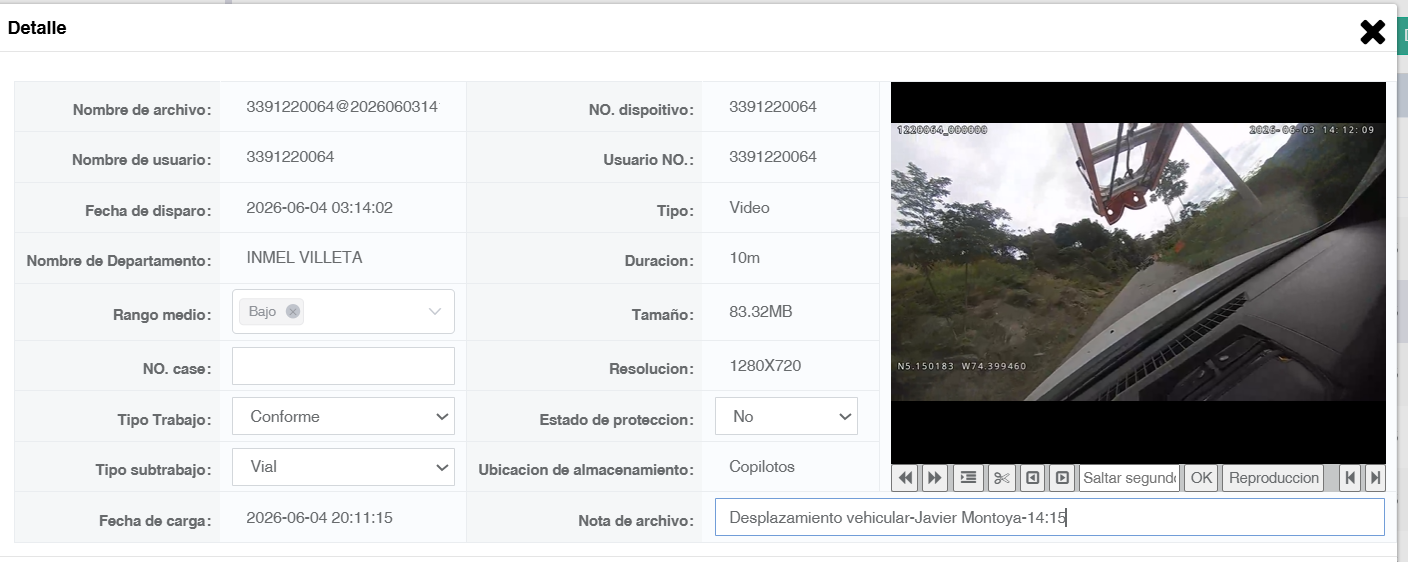Click the scissors clip icon
Screen dimensions: 1408x562
click(x=1002, y=478)
